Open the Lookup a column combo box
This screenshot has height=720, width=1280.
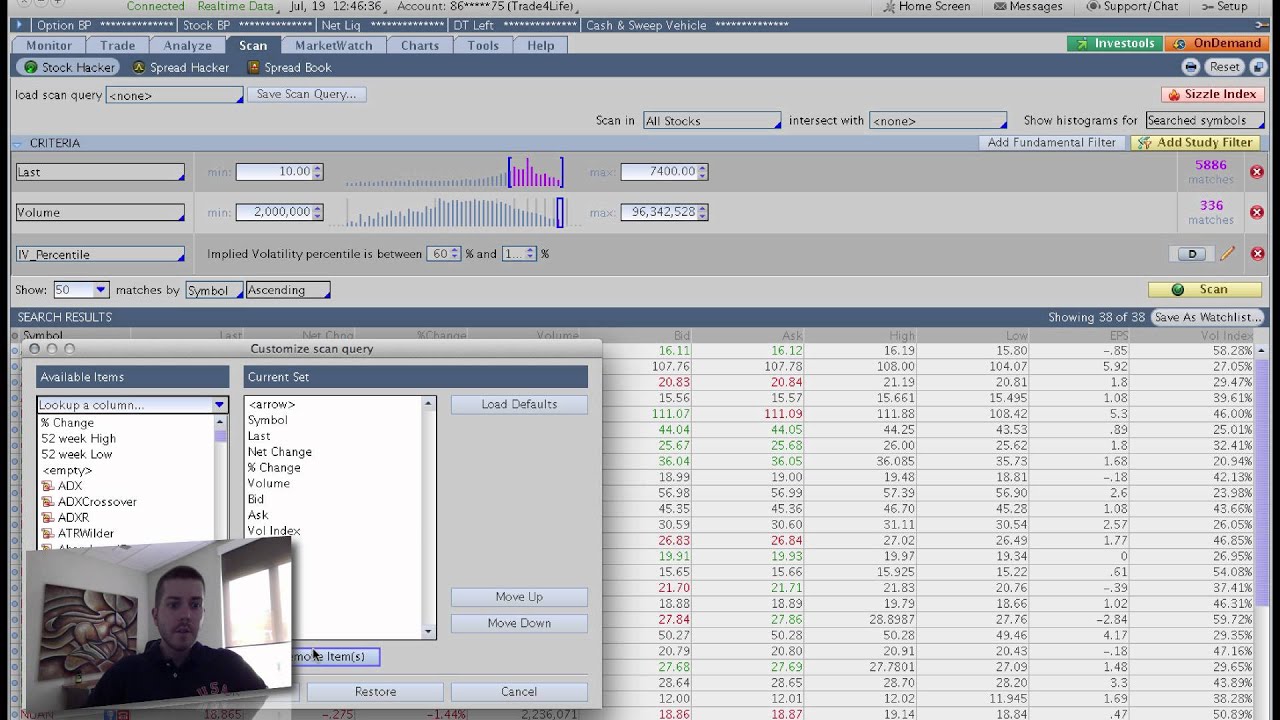pos(132,405)
